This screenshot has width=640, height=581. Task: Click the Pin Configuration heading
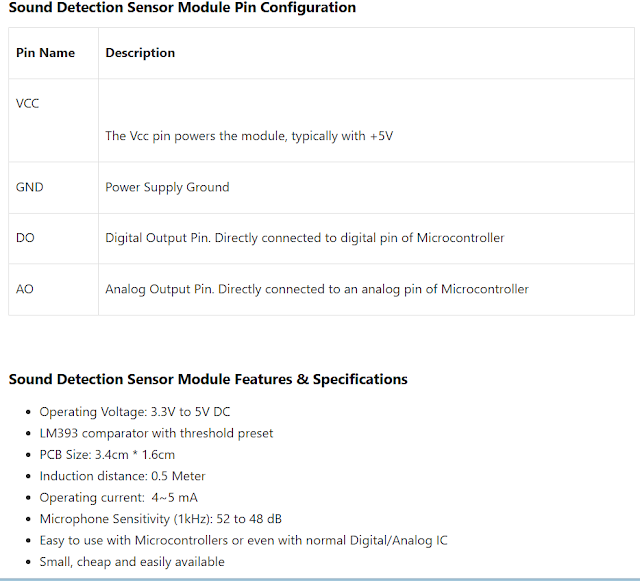coord(182,7)
